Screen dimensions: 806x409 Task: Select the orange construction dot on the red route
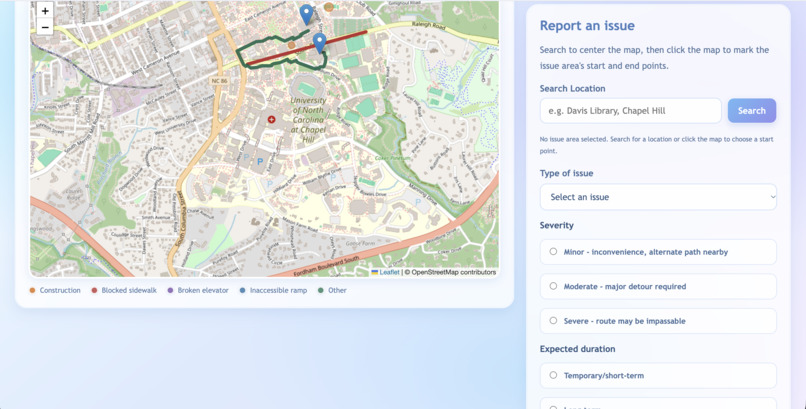[291, 46]
